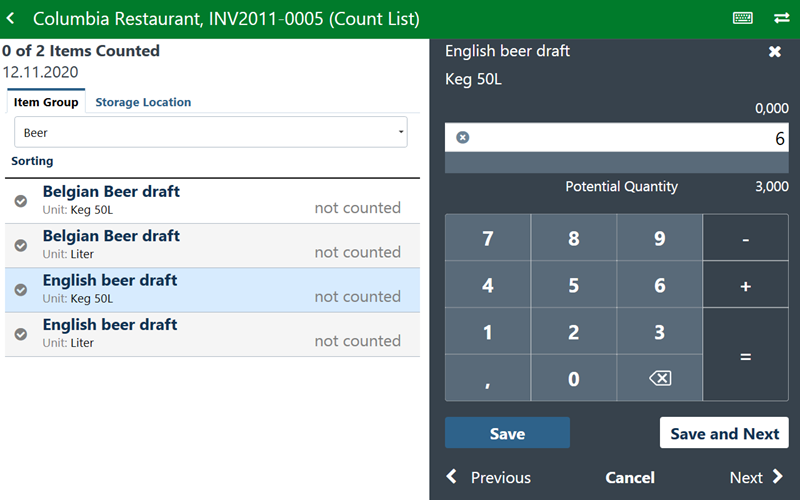Open the on-screen keyboard icon
The width and height of the screenshot is (800, 500).
pos(743,19)
